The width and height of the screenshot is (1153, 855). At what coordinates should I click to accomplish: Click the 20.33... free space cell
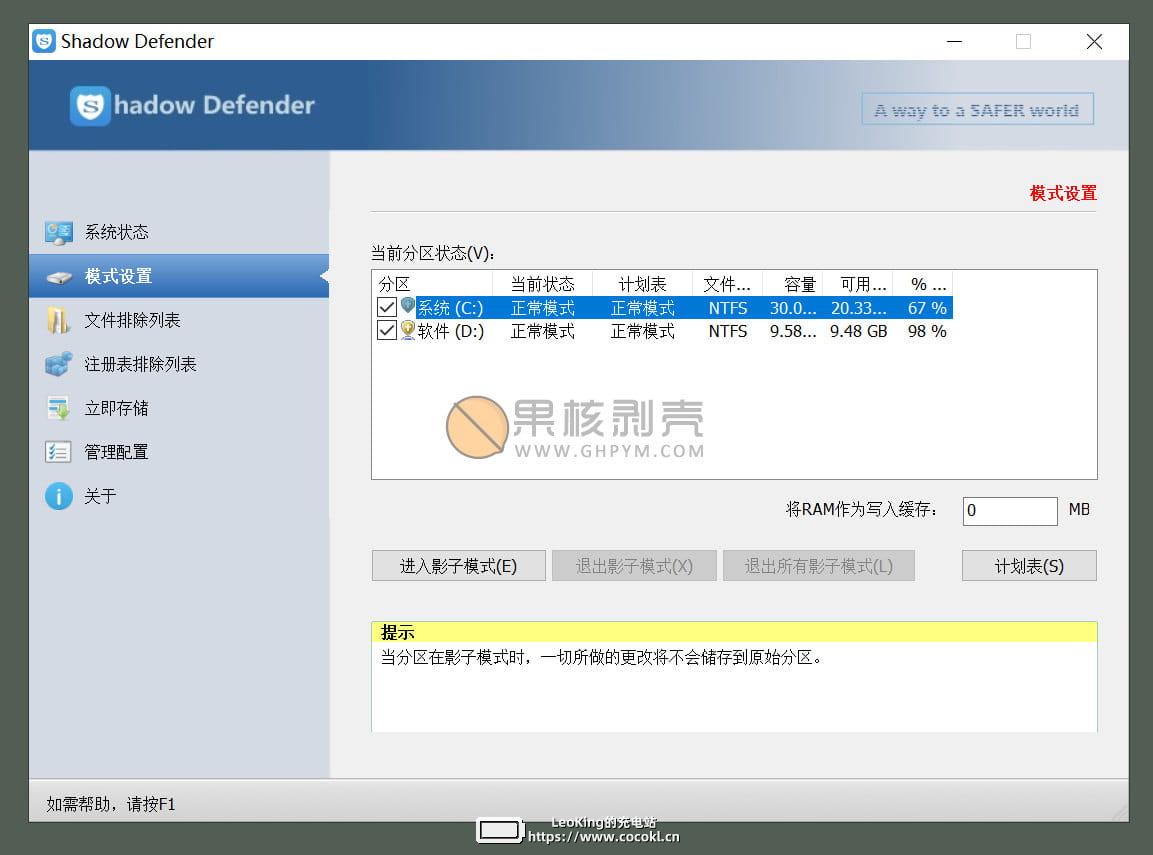(858, 308)
